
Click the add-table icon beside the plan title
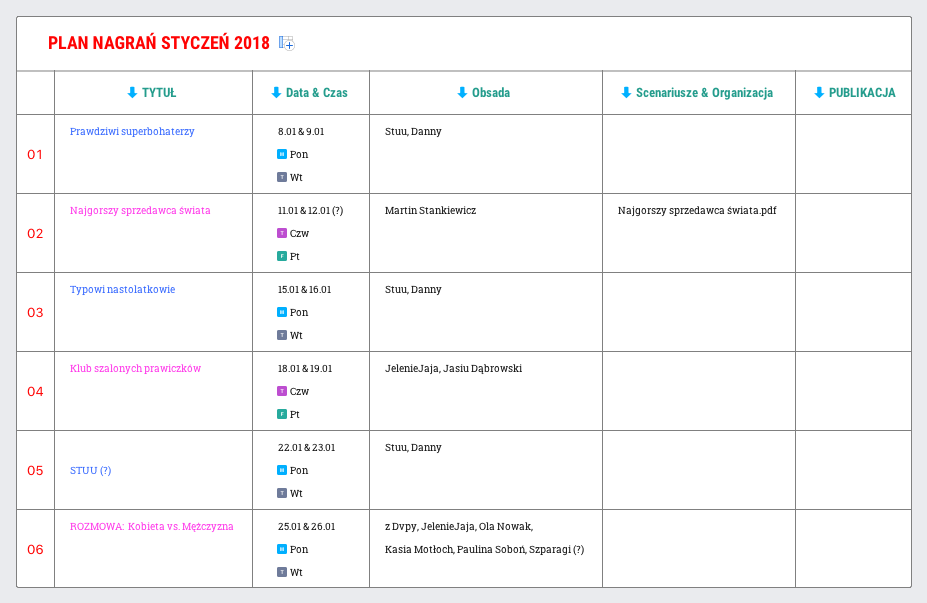287,42
